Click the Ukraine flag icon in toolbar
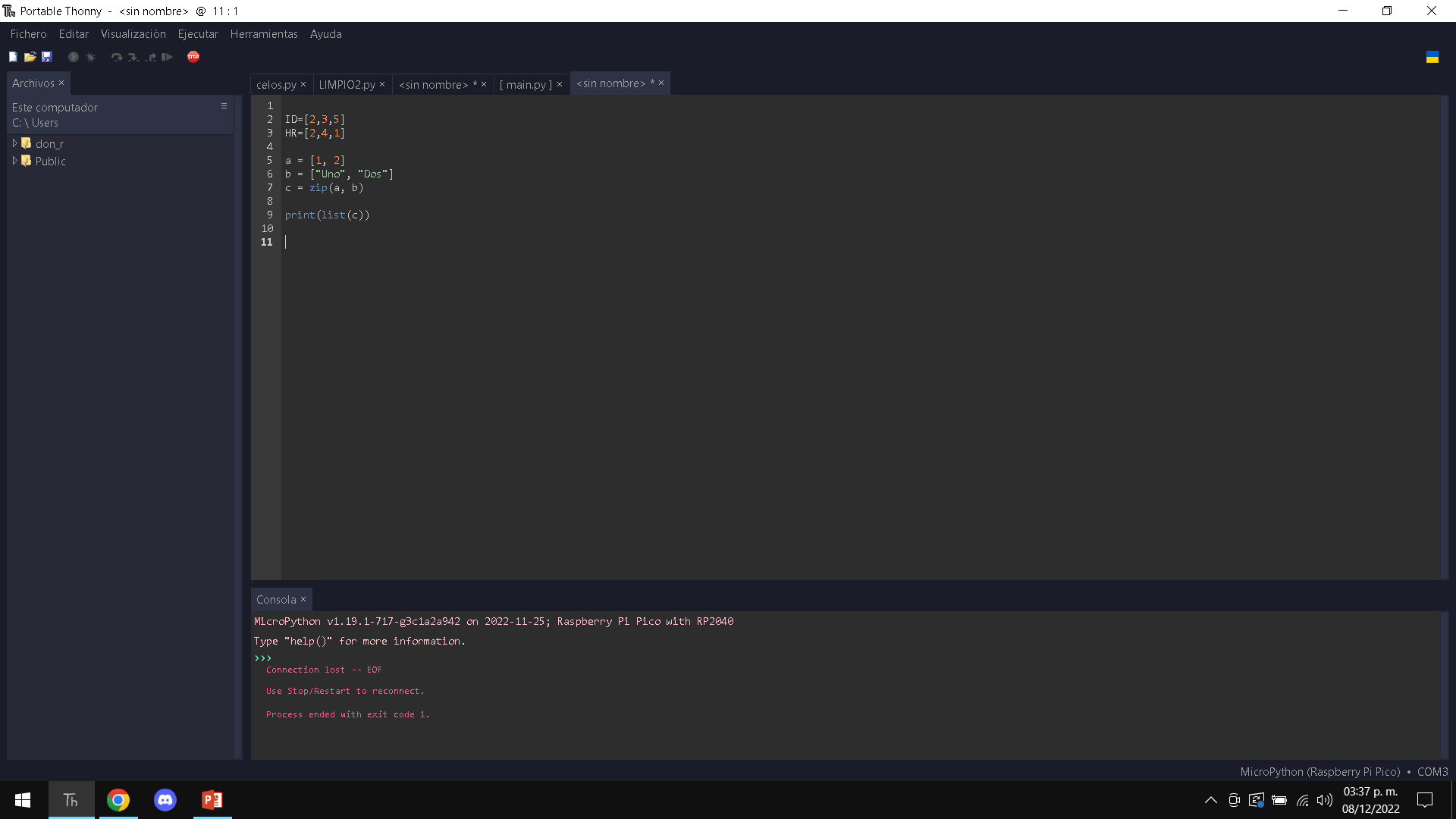Image resolution: width=1456 pixels, height=819 pixels. pyautogui.click(x=1432, y=57)
